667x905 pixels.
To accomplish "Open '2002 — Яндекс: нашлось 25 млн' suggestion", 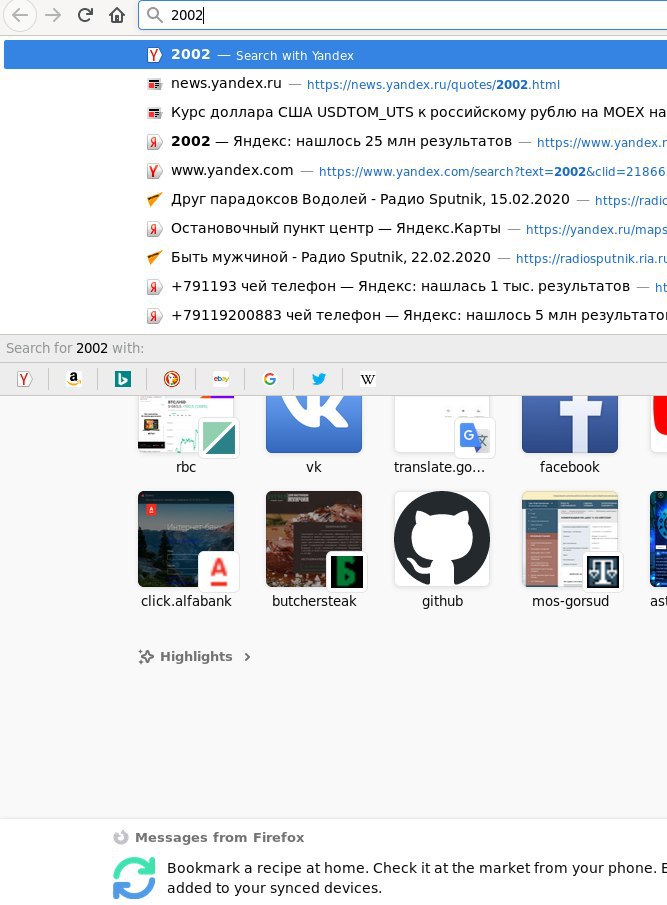I will click(335, 141).
